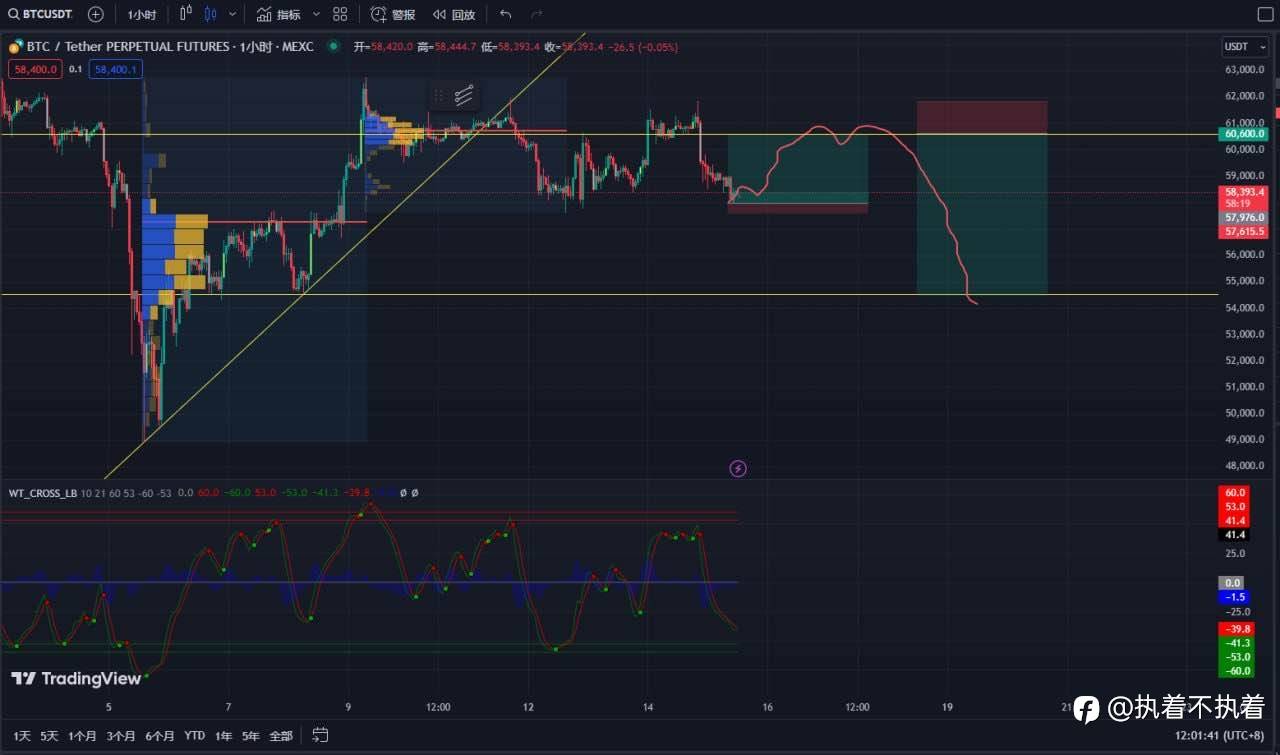The width and height of the screenshot is (1280, 755).
Task: Click the 57,615.5 red price label
Action: coord(1242,231)
